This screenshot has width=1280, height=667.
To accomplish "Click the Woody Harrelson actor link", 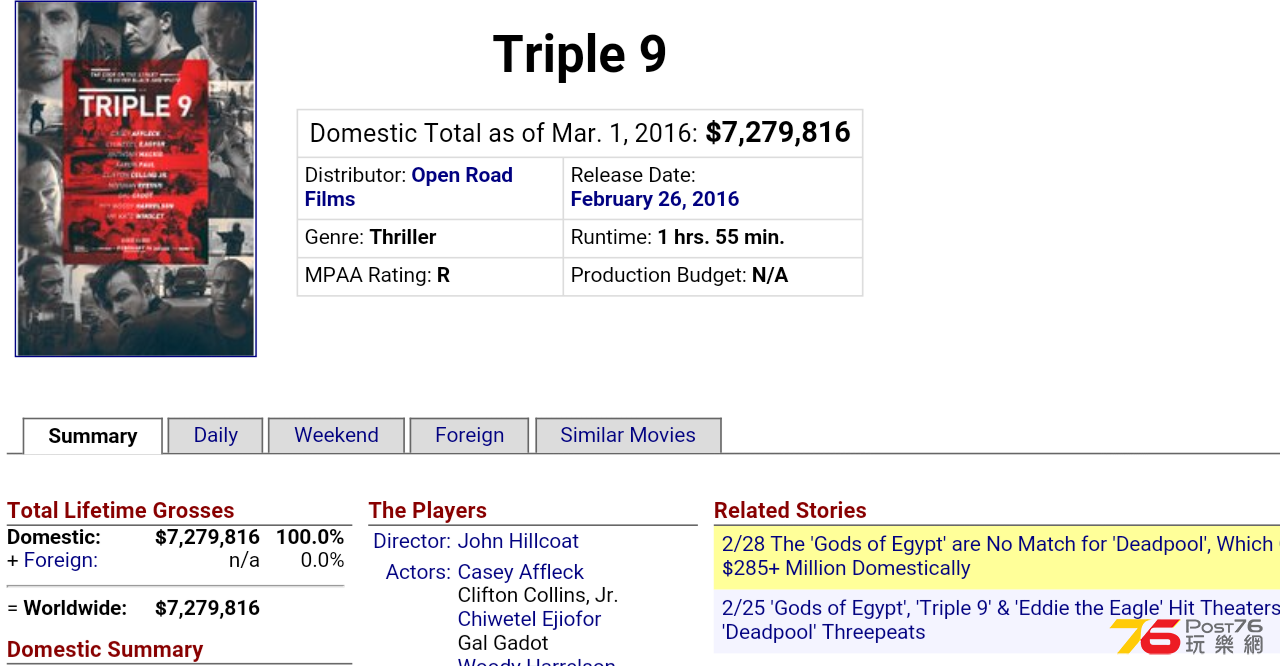I will point(536,661).
